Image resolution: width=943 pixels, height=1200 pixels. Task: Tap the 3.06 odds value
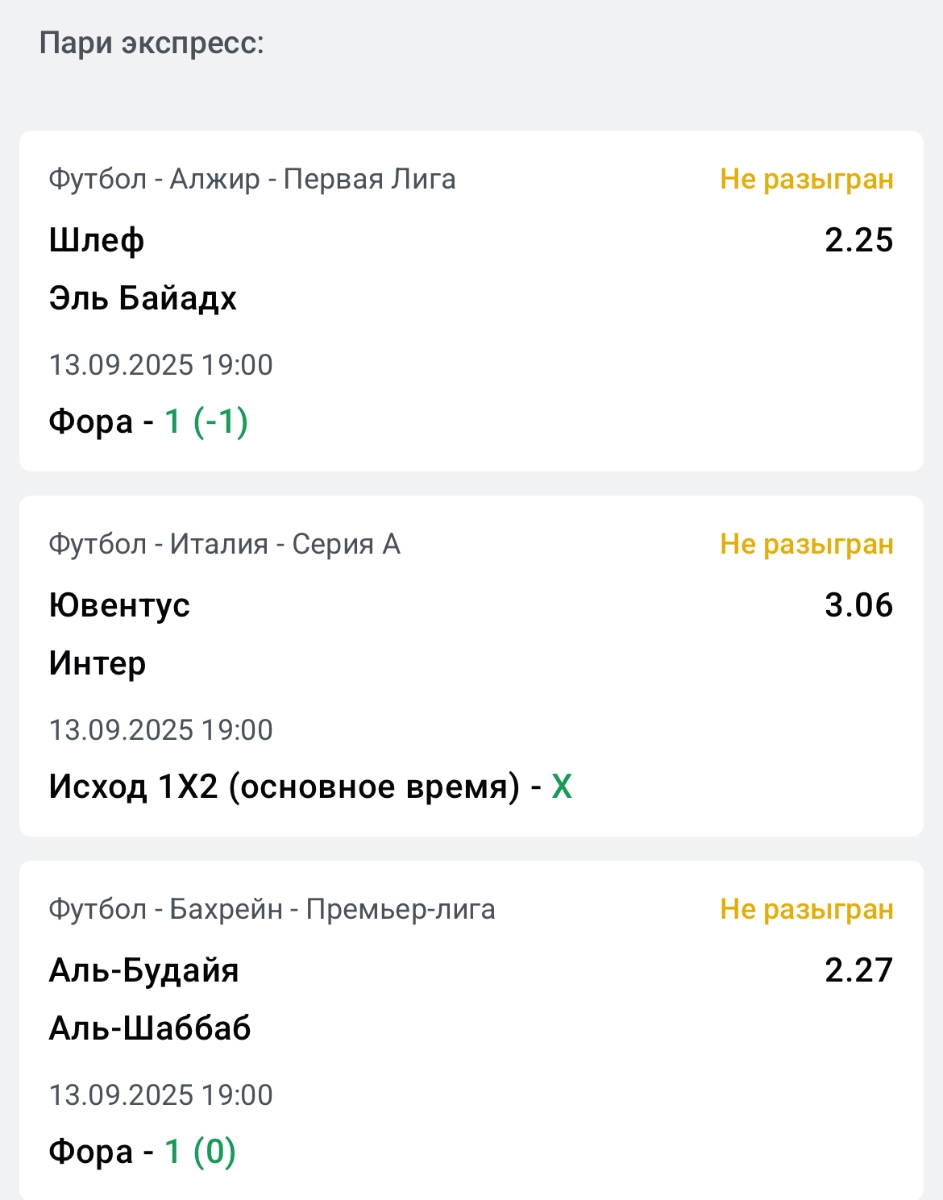click(858, 605)
